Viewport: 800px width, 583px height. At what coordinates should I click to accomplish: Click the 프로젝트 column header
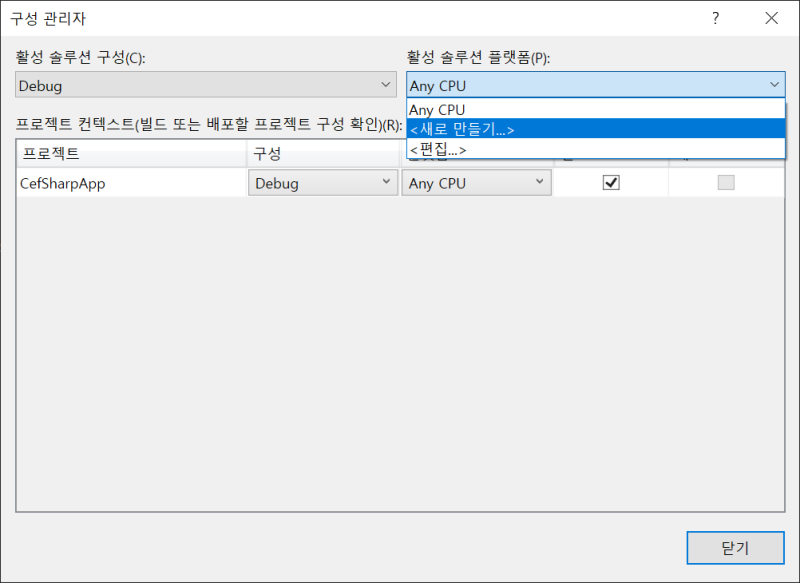(x=132, y=153)
